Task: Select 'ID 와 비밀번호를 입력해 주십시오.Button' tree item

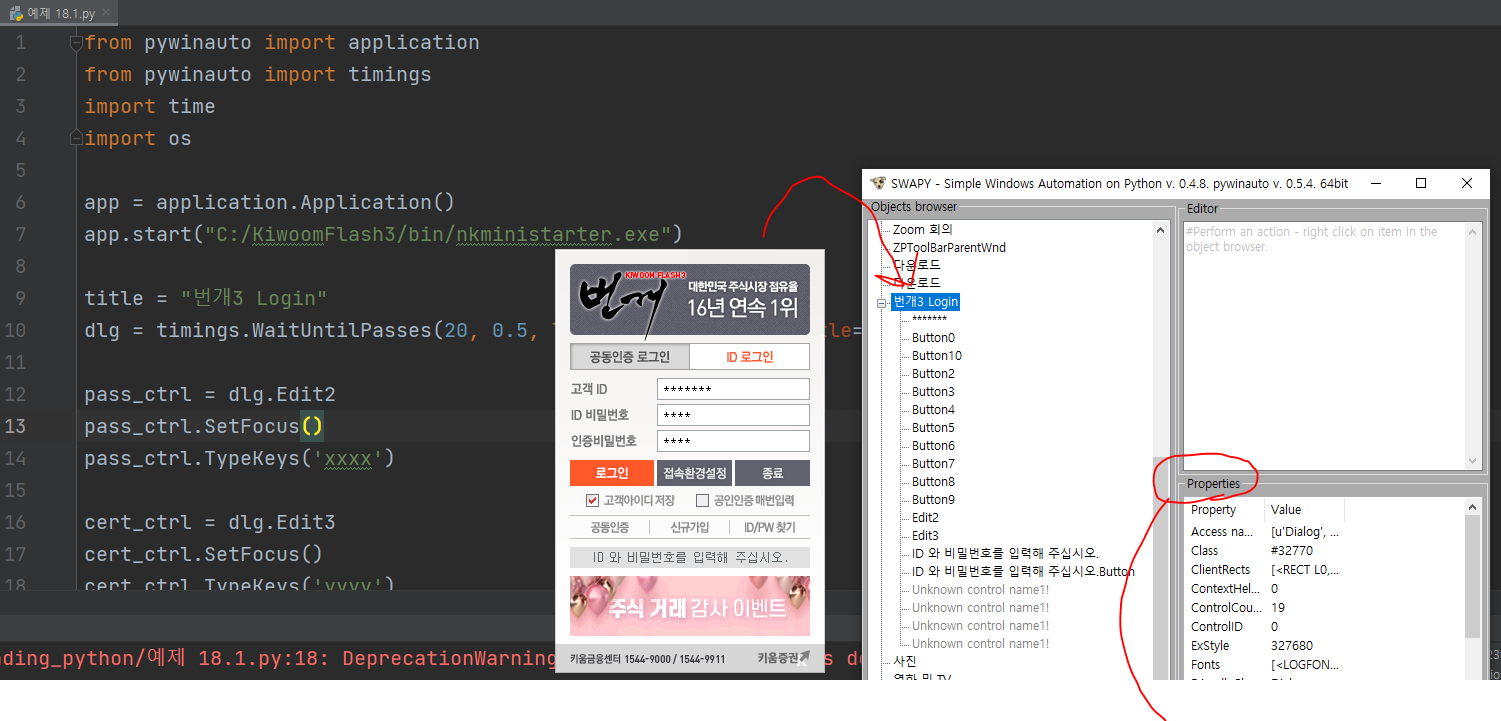Action: click(1023, 572)
